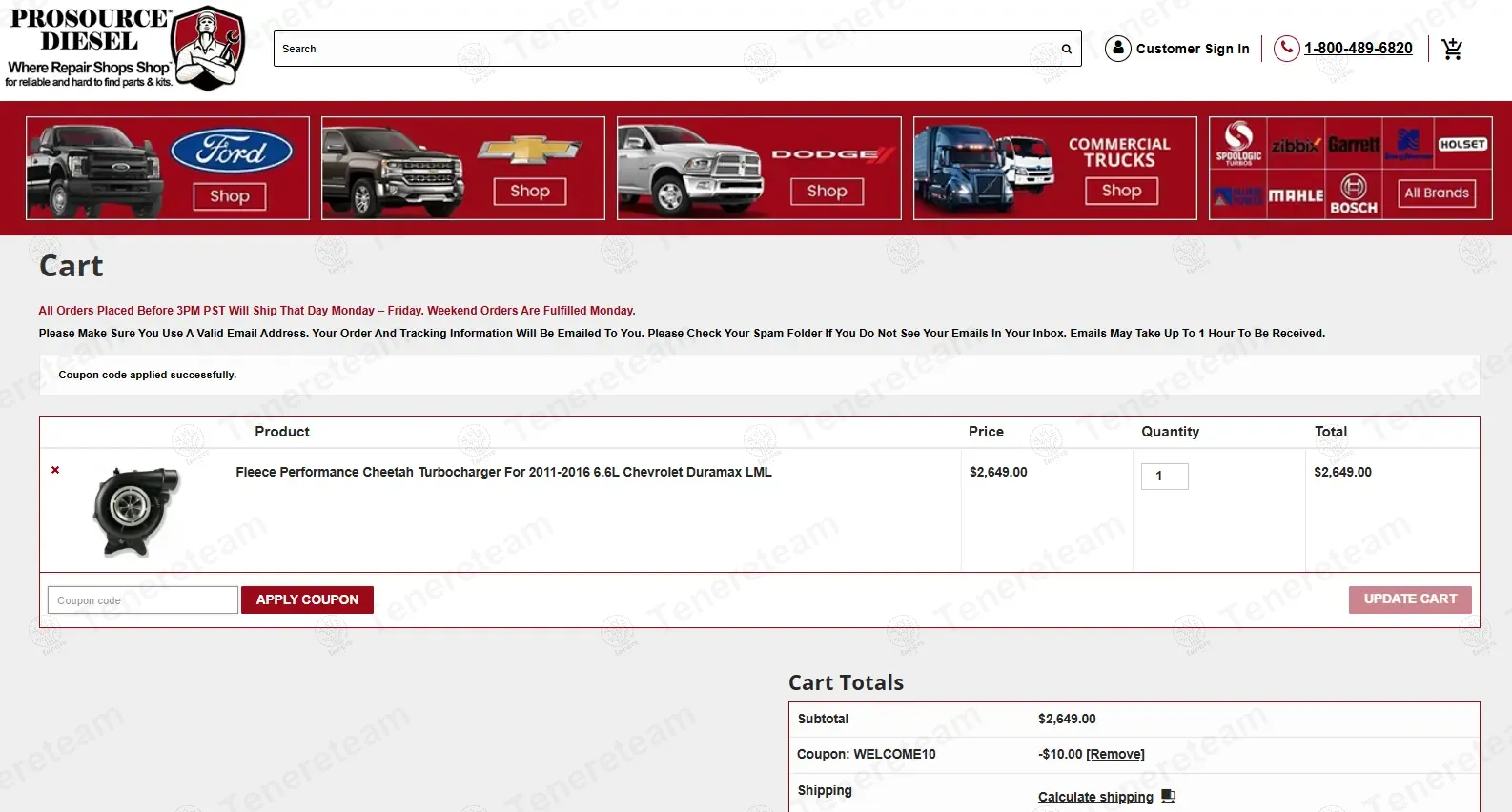Remove the WELCOME10 coupon

click(x=1115, y=754)
